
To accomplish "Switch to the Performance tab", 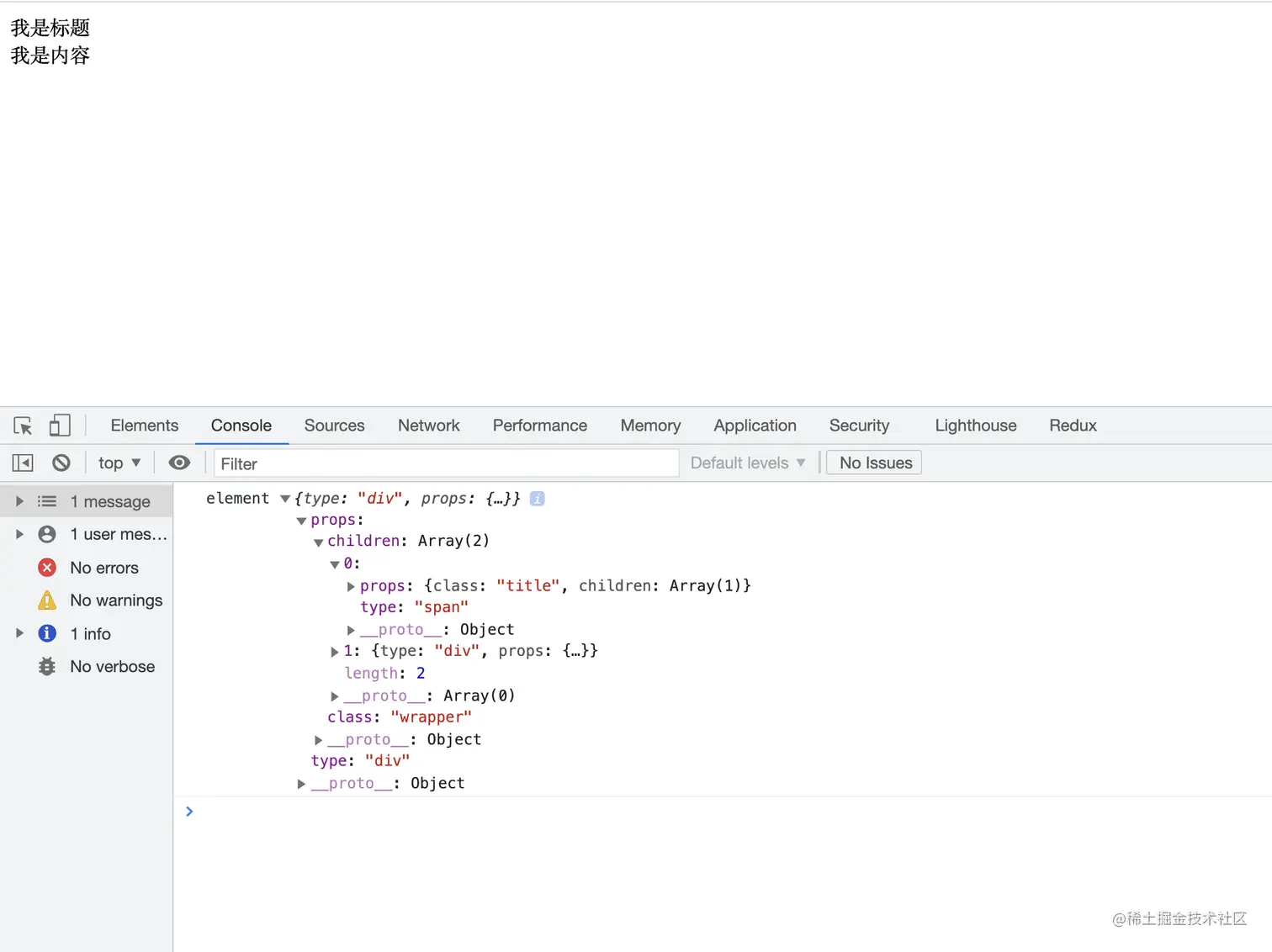I will (540, 426).
